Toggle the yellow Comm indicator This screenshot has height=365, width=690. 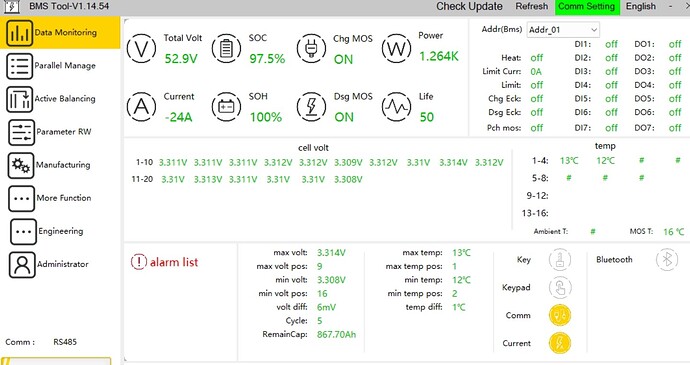pos(560,316)
